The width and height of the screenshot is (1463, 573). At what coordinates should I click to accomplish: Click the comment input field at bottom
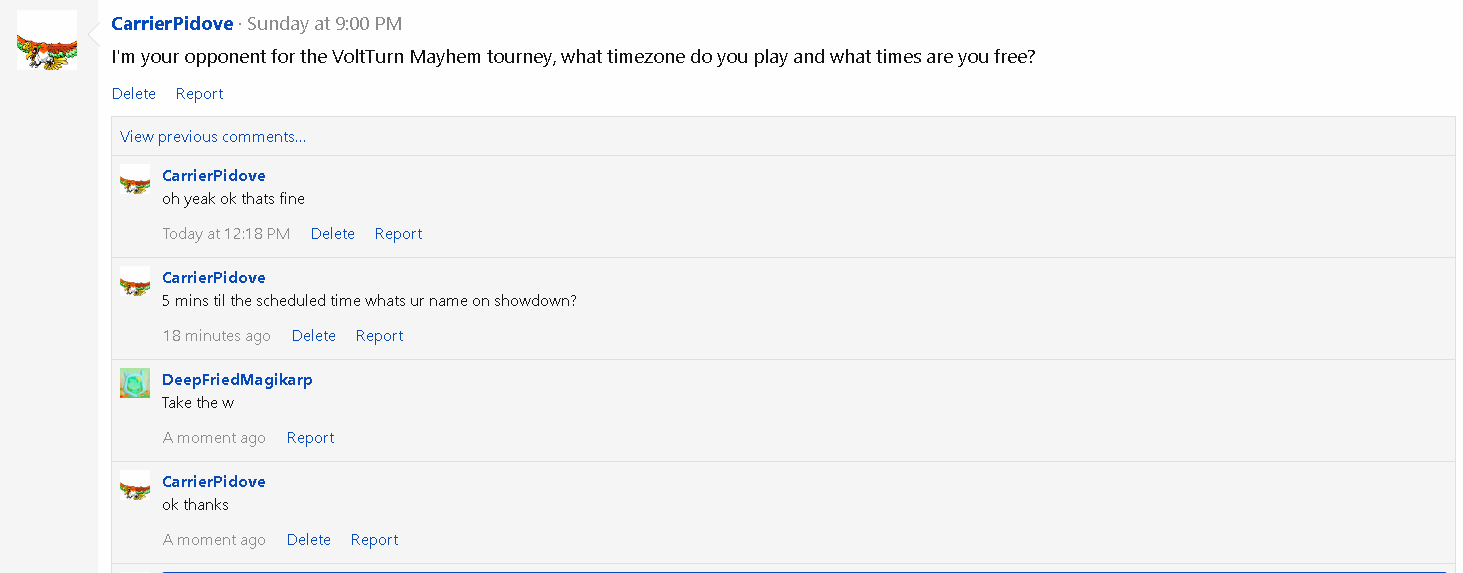point(804,571)
